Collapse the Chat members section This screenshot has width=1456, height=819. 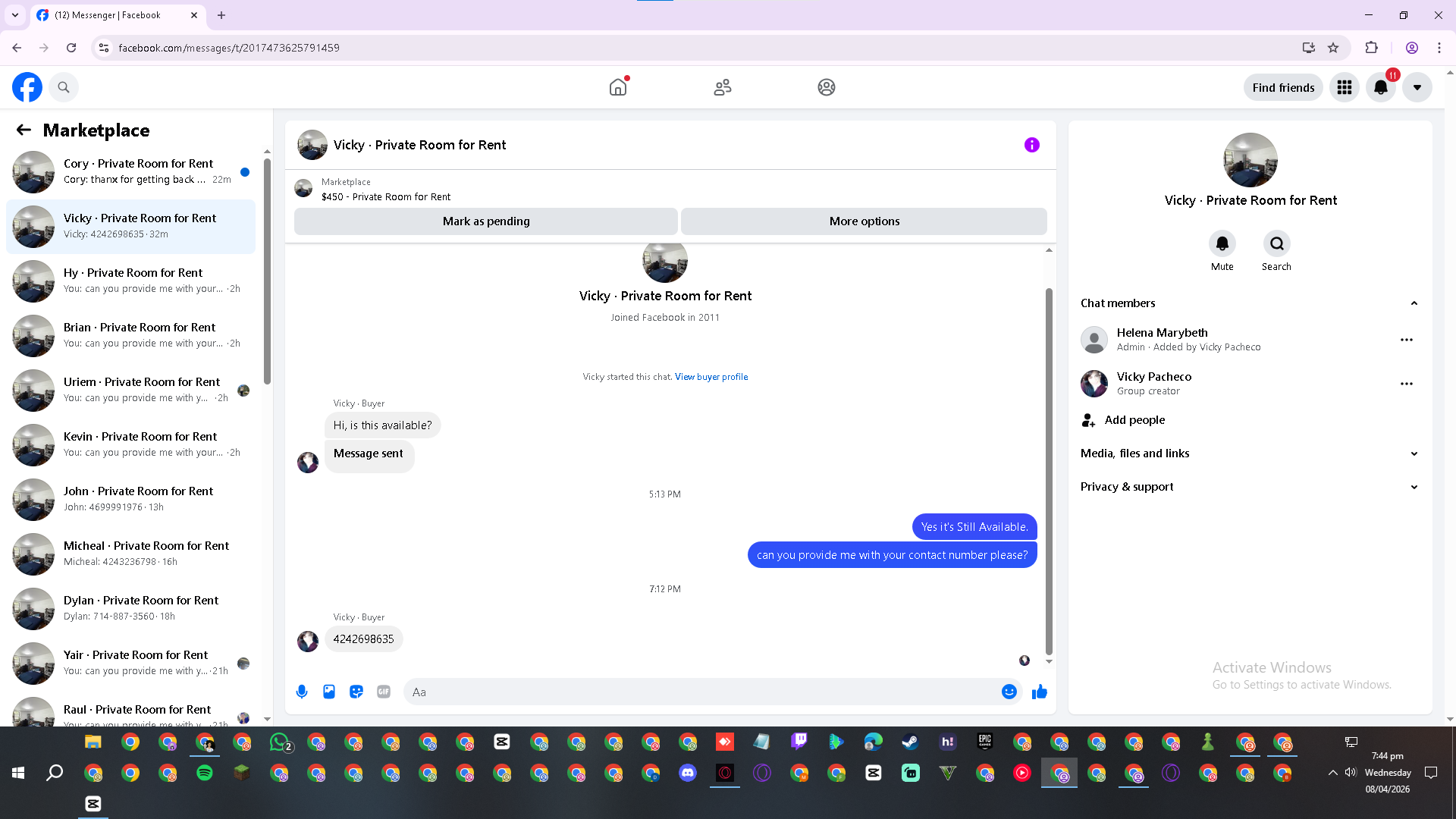tap(1414, 303)
